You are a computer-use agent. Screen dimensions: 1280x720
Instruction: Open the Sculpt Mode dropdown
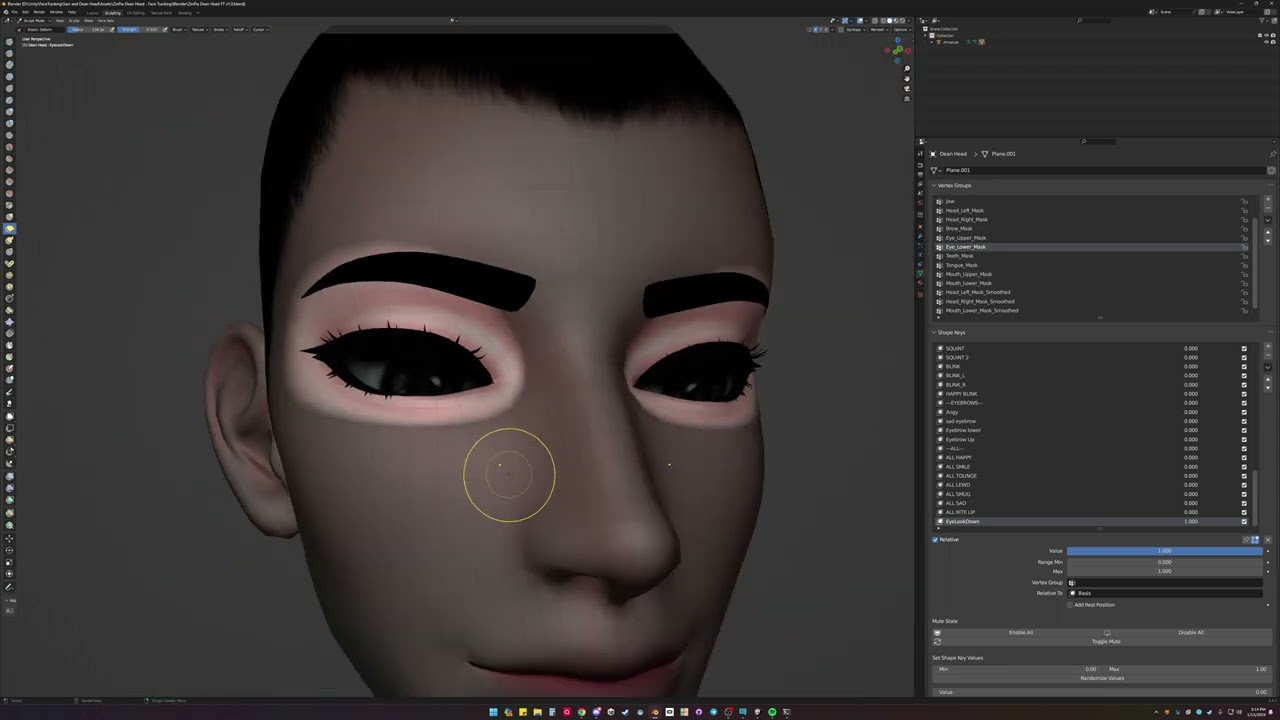[x=33, y=21]
